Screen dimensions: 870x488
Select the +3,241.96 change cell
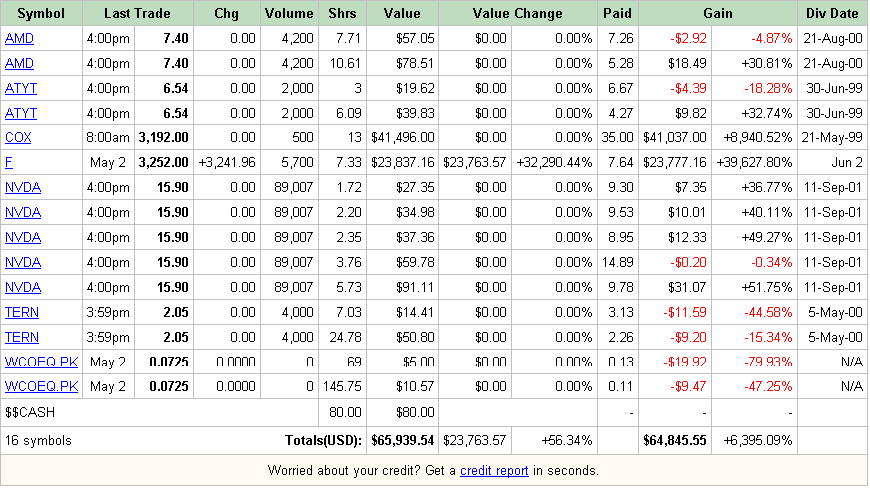[x=227, y=162]
